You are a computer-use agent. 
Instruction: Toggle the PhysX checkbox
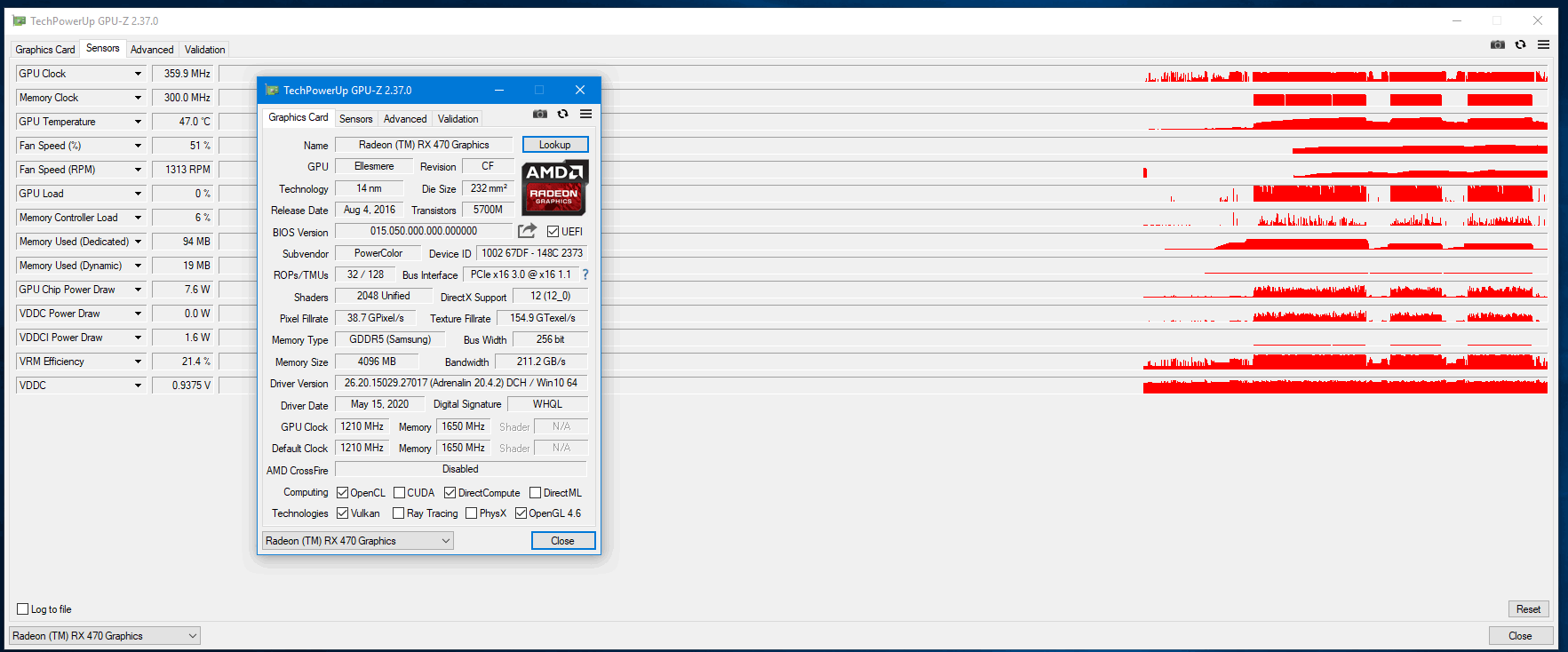(471, 513)
